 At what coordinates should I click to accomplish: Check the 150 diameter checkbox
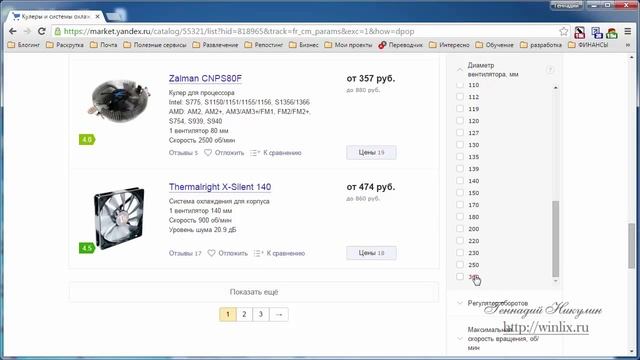[460, 193]
